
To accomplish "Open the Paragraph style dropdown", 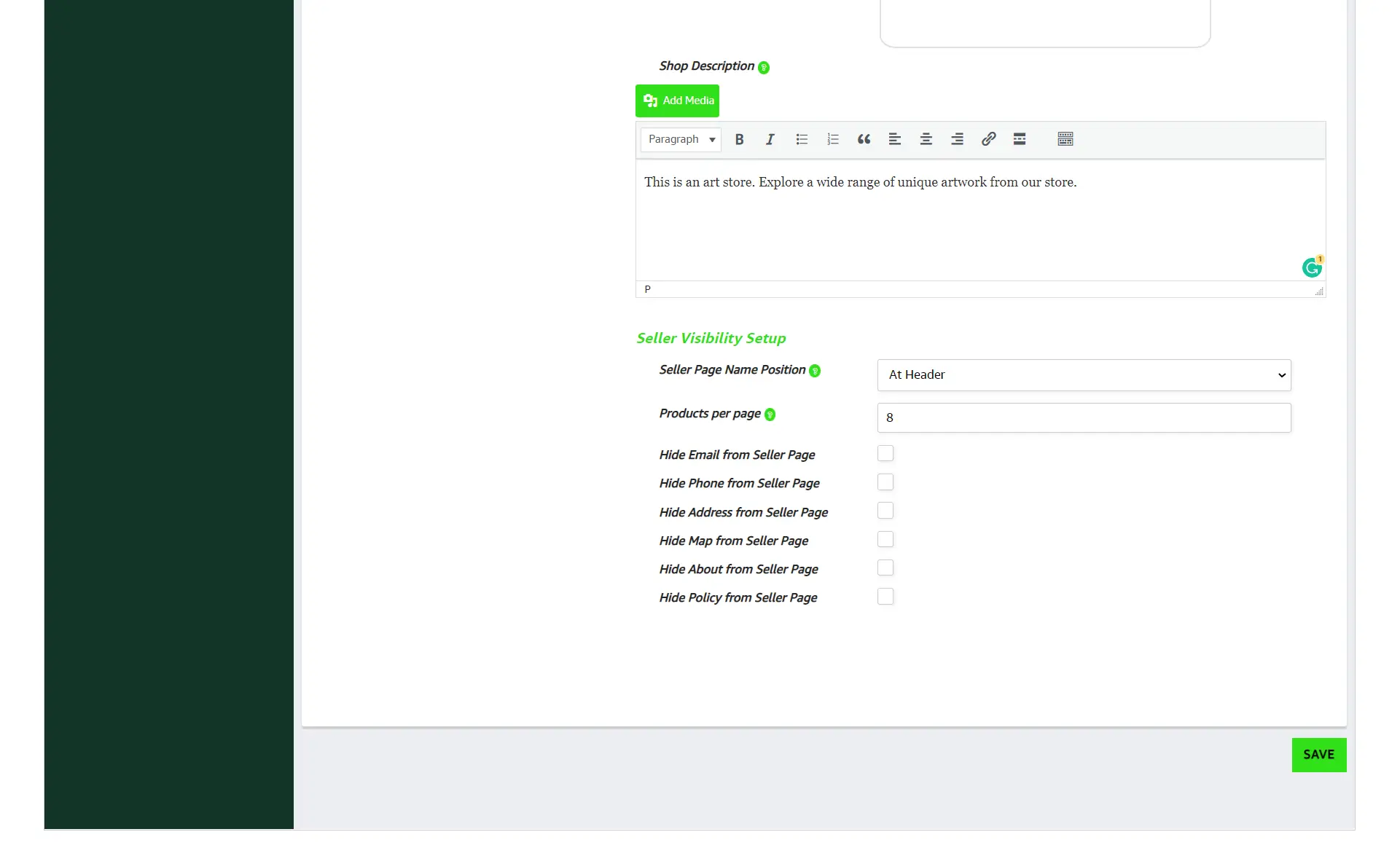I will click(680, 139).
